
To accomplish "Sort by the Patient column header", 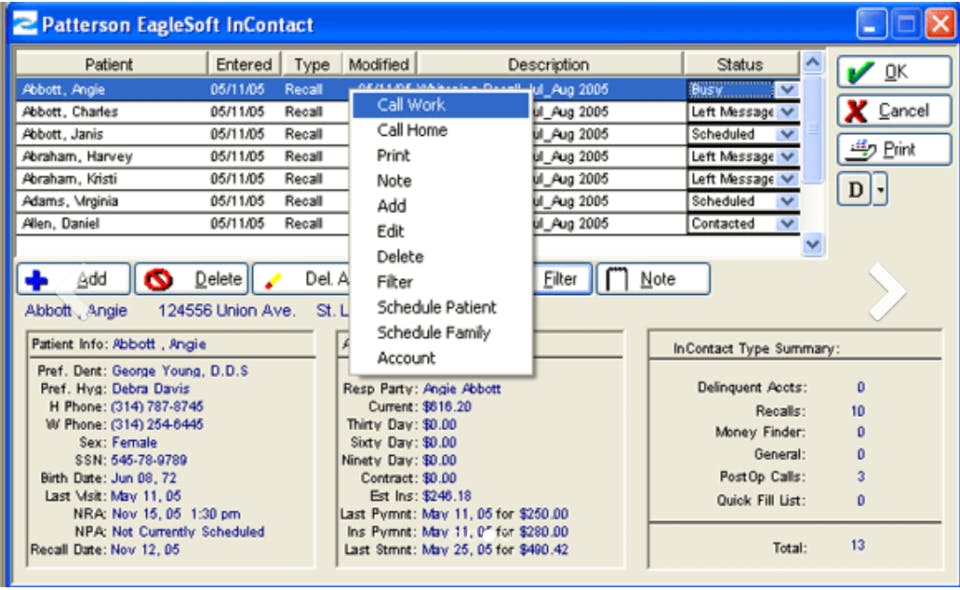I will click(x=111, y=64).
